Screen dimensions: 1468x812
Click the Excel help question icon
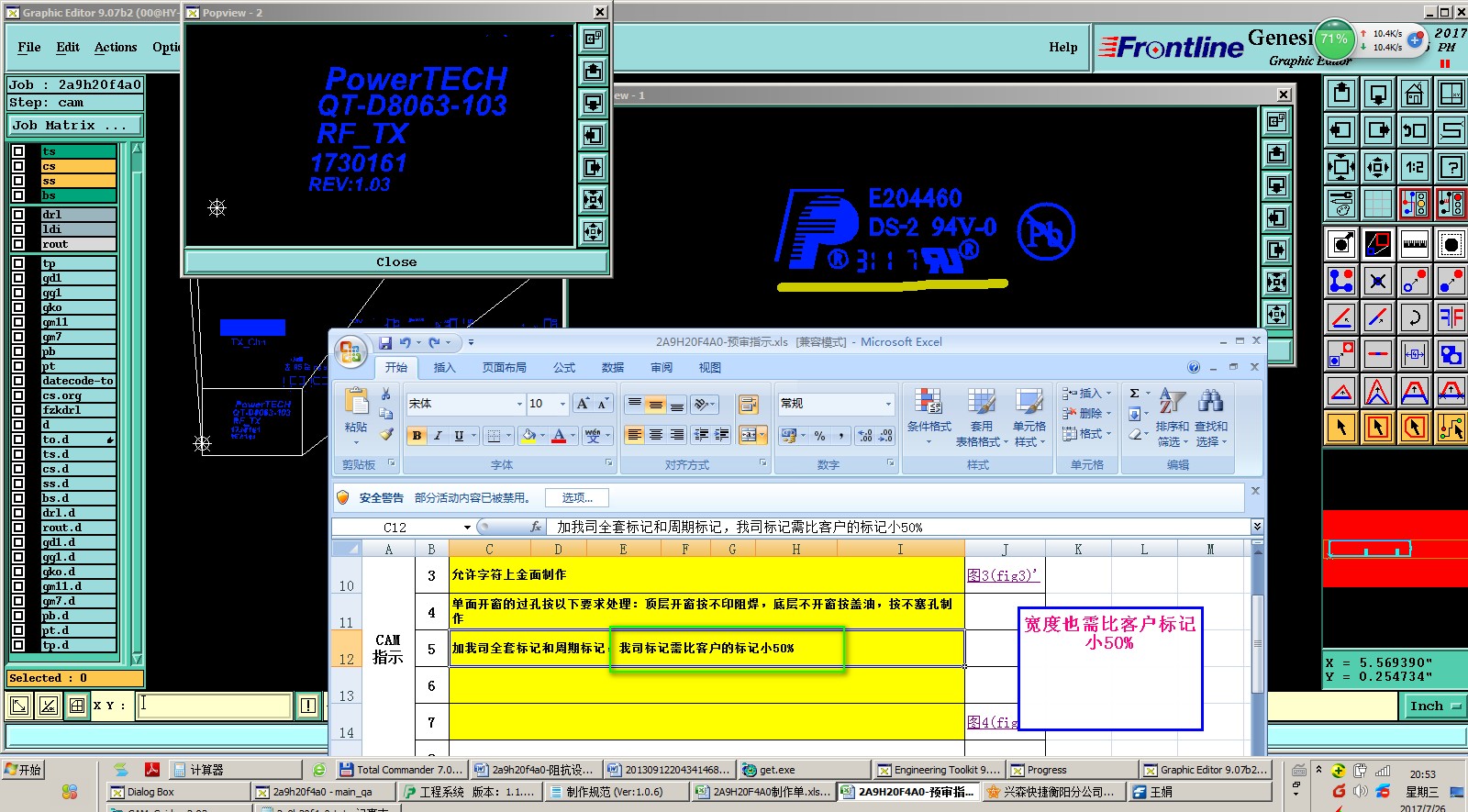click(1194, 367)
